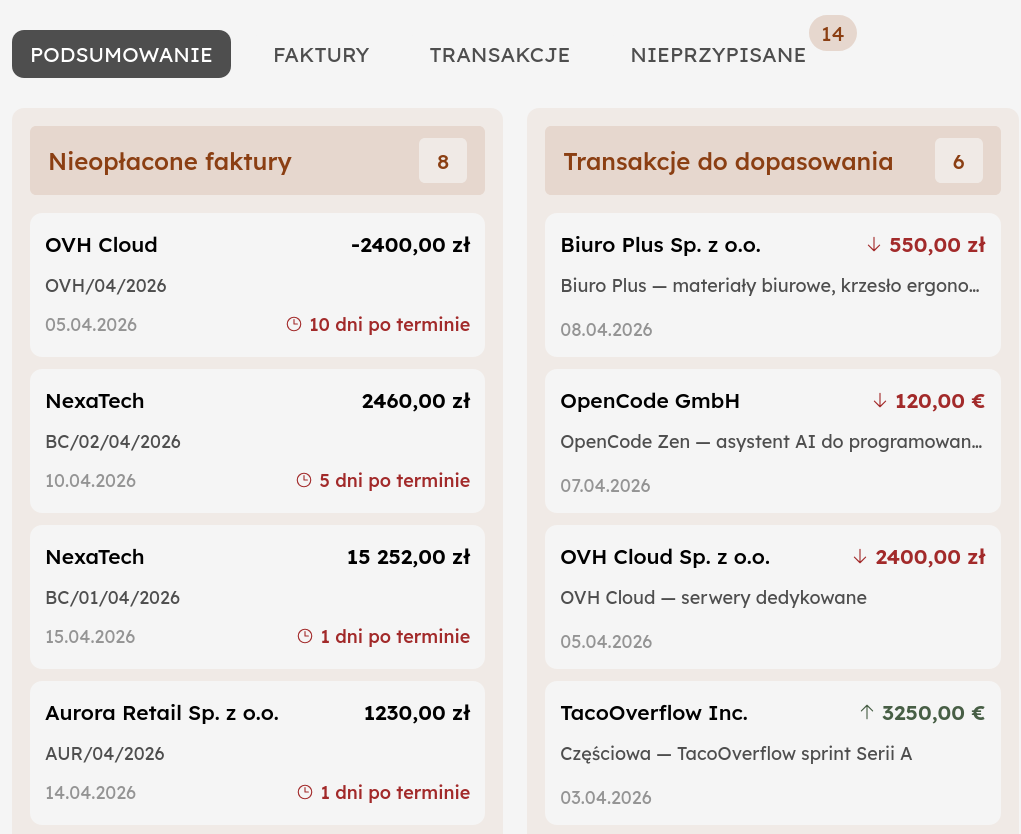Click the 10 dni po terminie label
This screenshot has width=1021, height=834.
[x=389, y=324]
